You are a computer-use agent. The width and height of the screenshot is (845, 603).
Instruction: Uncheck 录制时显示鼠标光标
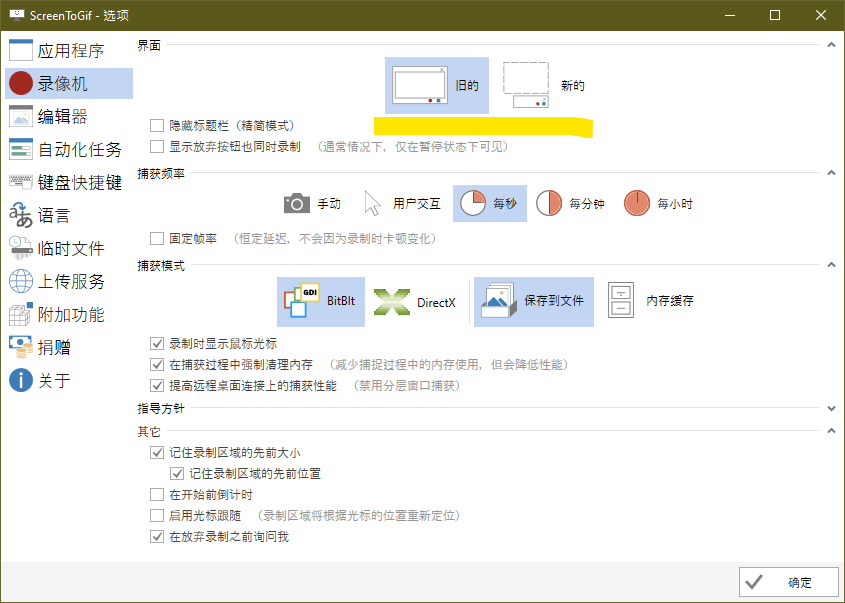[157, 343]
